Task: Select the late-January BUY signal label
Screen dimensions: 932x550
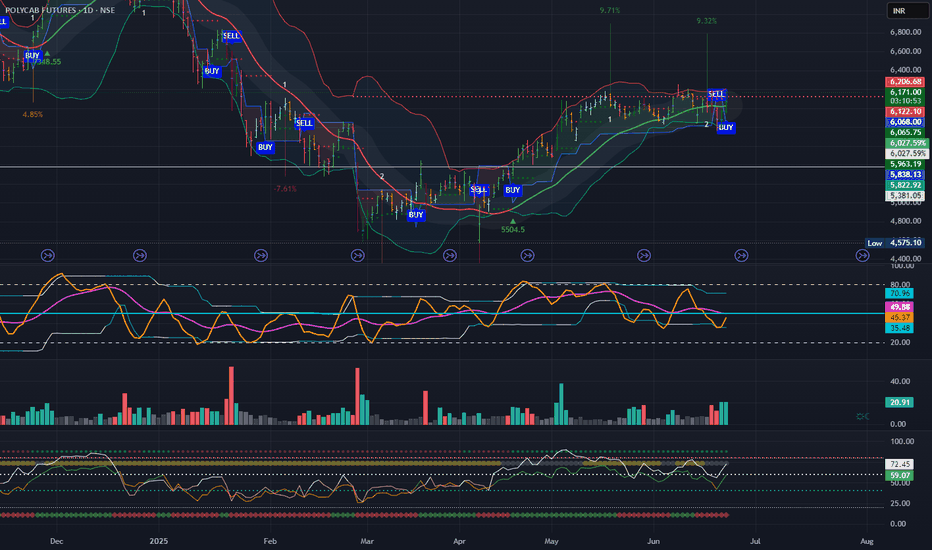Action: (265, 147)
